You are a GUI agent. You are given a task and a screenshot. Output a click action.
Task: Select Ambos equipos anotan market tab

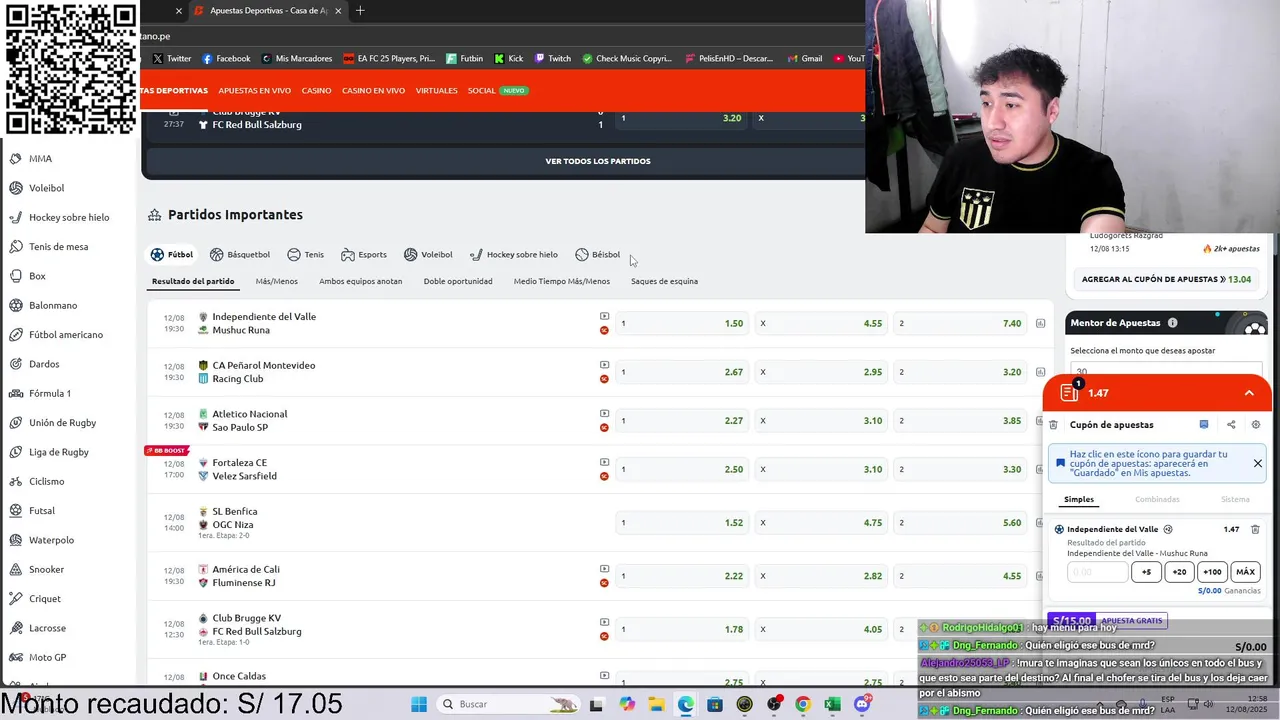click(361, 281)
